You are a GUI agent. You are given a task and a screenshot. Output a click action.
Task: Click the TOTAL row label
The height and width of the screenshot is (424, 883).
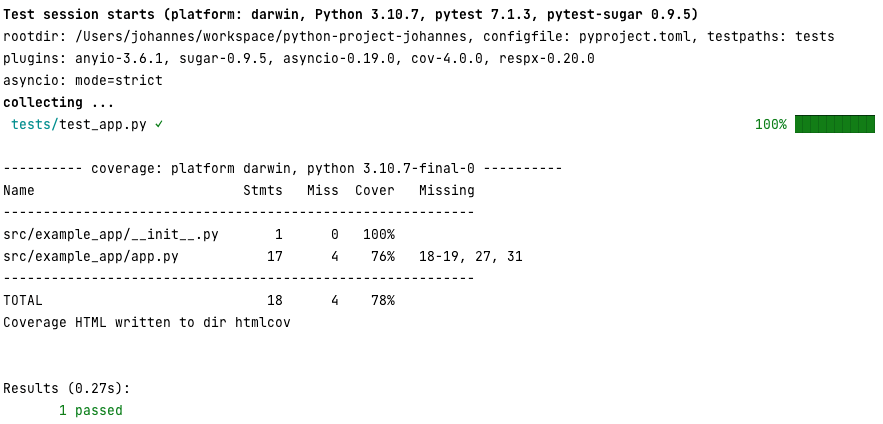(x=23, y=300)
